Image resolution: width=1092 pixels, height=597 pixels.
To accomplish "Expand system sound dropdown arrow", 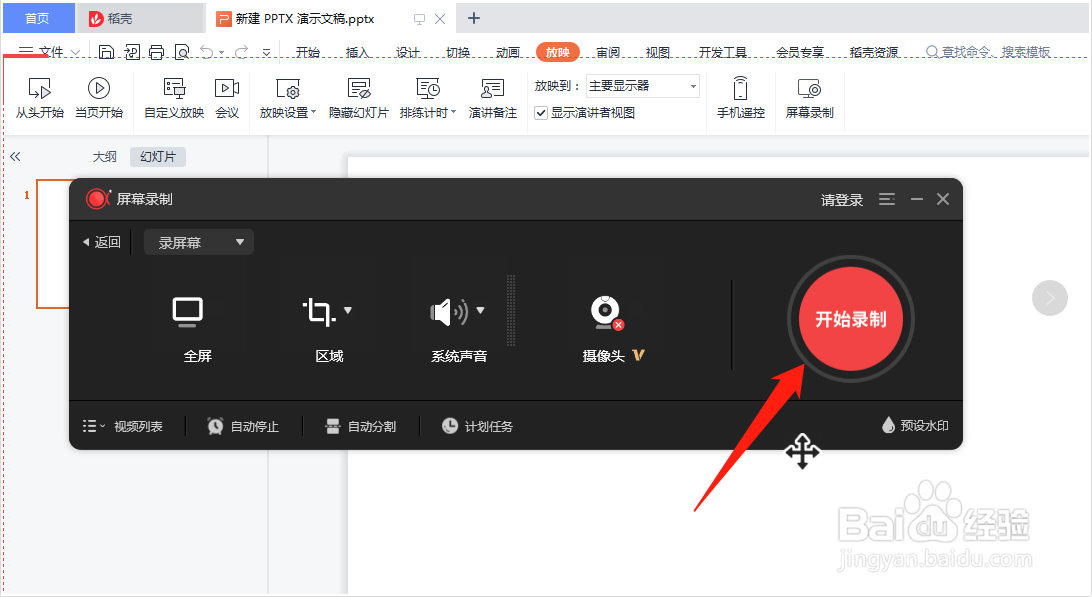I will (480, 310).
